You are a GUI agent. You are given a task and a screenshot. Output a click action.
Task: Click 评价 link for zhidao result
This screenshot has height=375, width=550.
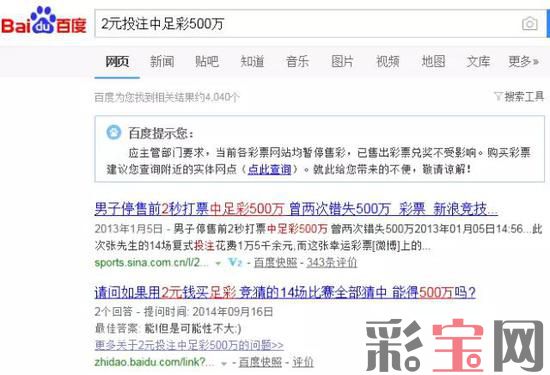click(303, 362)
